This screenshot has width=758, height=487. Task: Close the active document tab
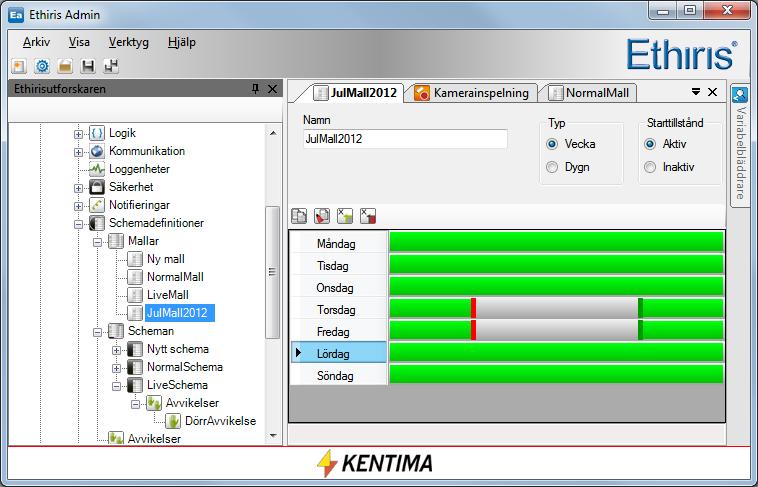tap(713, 91)
